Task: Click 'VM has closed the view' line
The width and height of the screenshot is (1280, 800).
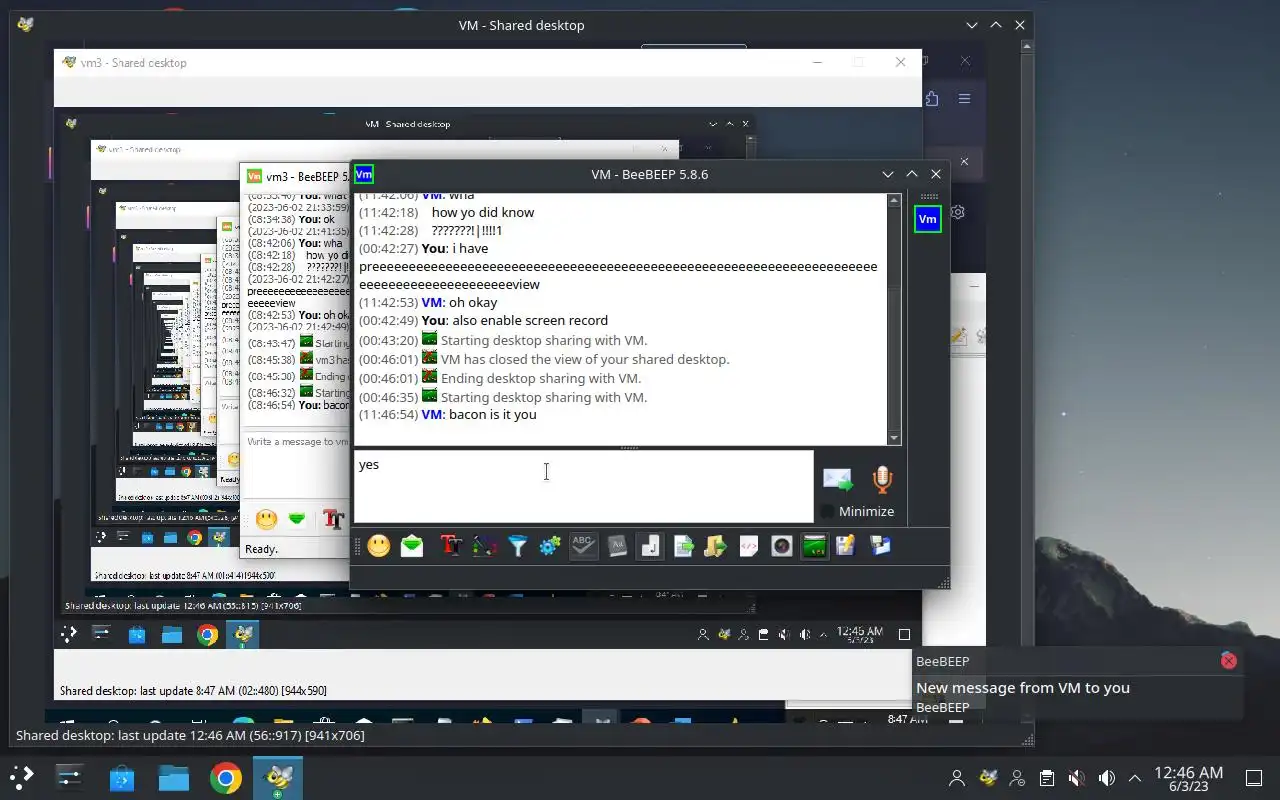Action: (x=585, y=359)
